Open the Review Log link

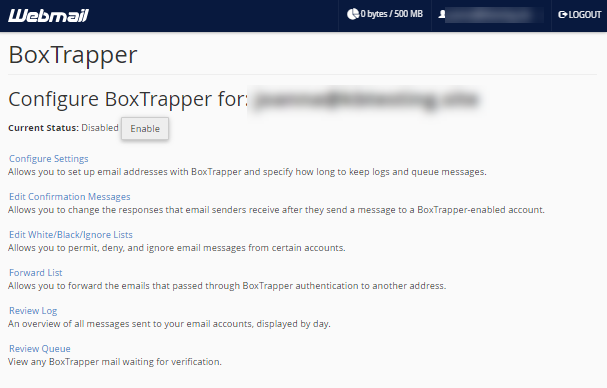point(33,311)
